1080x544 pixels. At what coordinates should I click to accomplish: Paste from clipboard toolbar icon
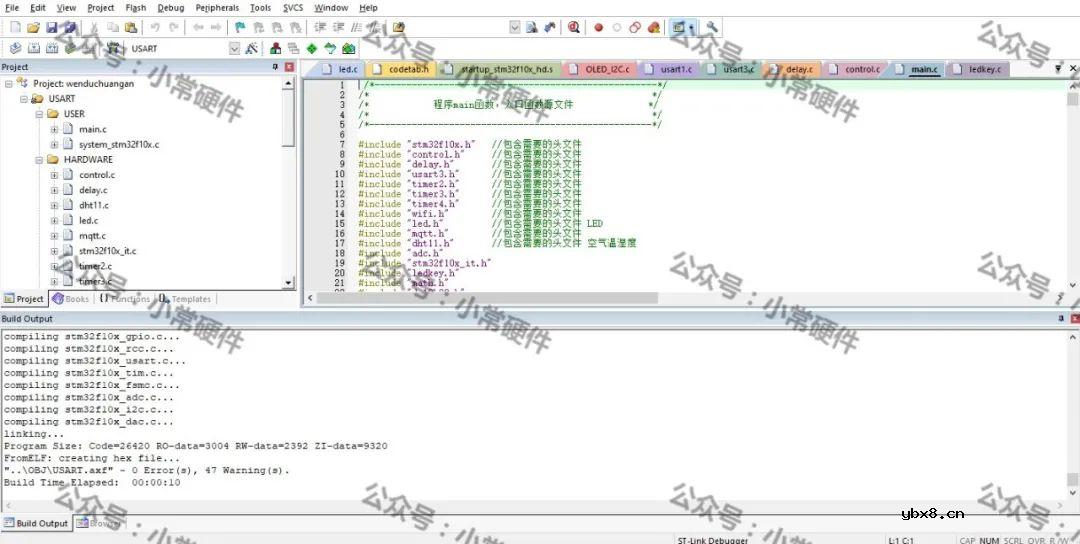131,28
